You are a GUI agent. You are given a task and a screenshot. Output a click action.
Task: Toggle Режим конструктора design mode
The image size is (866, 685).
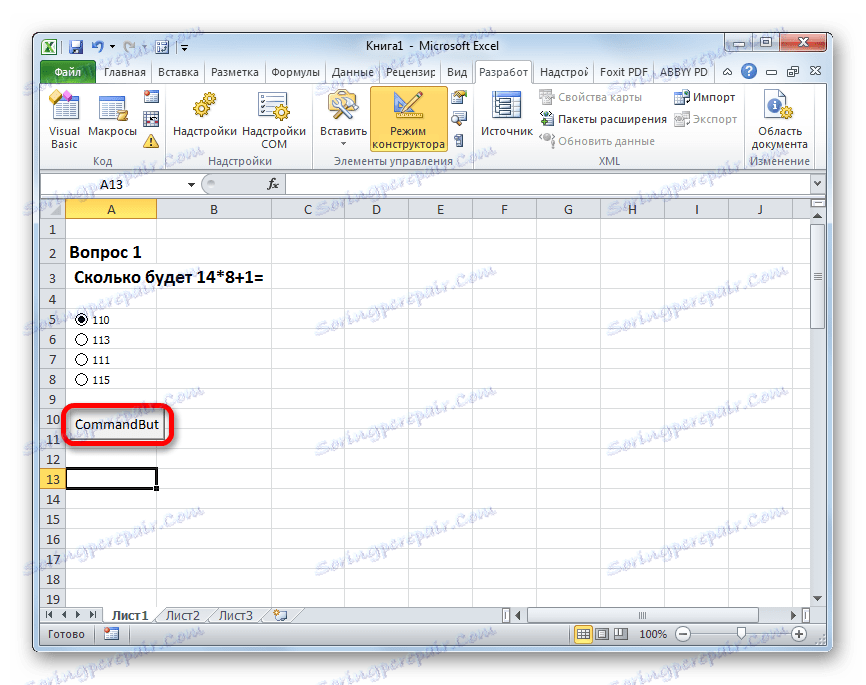[x=408, y=119]
